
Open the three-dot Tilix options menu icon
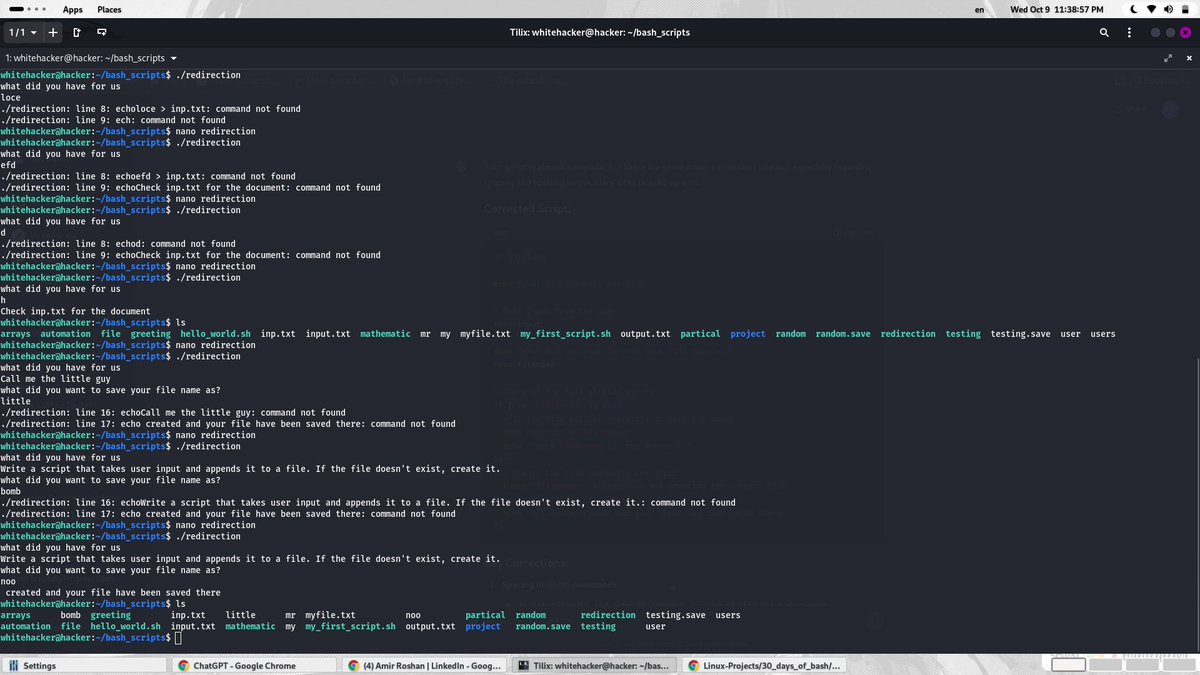click(1130, 32)
